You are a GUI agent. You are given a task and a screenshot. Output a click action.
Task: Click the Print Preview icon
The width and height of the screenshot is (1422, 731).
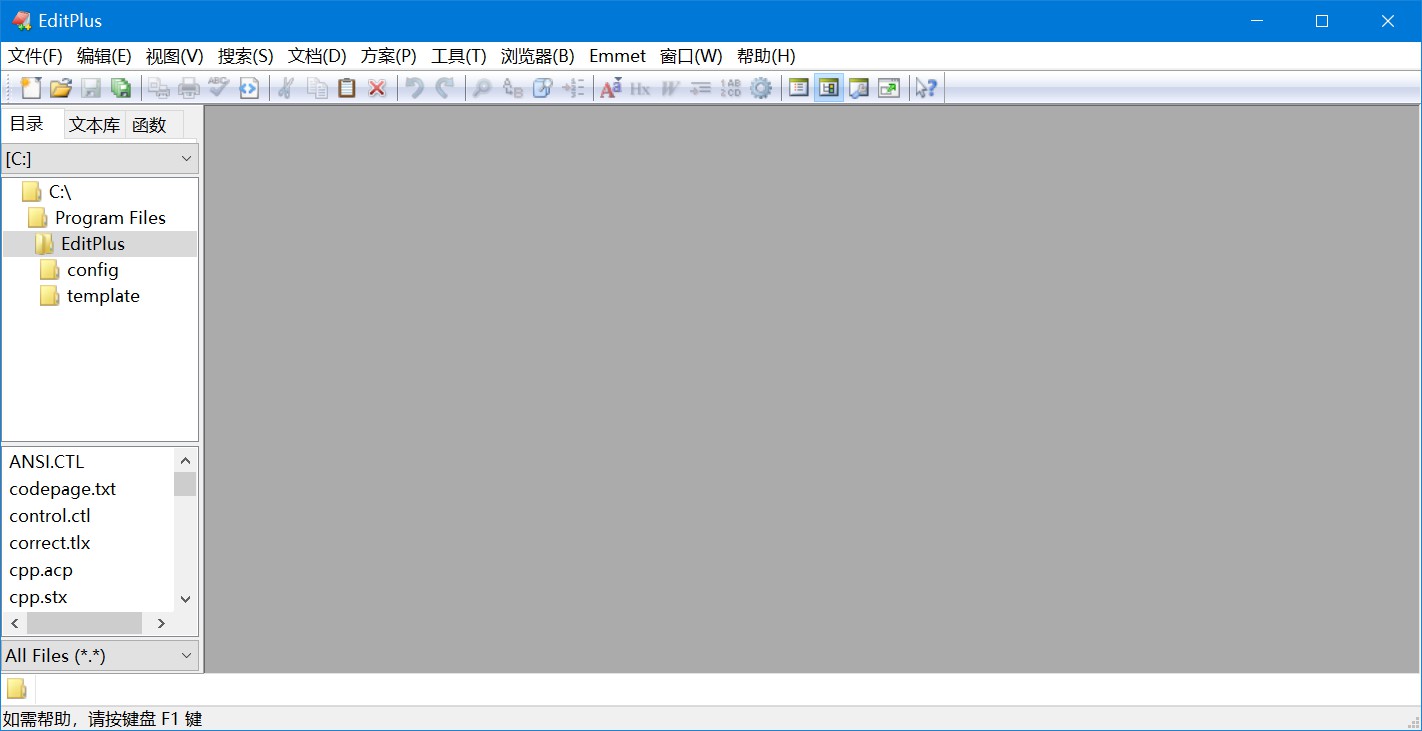tap(158, 88)
